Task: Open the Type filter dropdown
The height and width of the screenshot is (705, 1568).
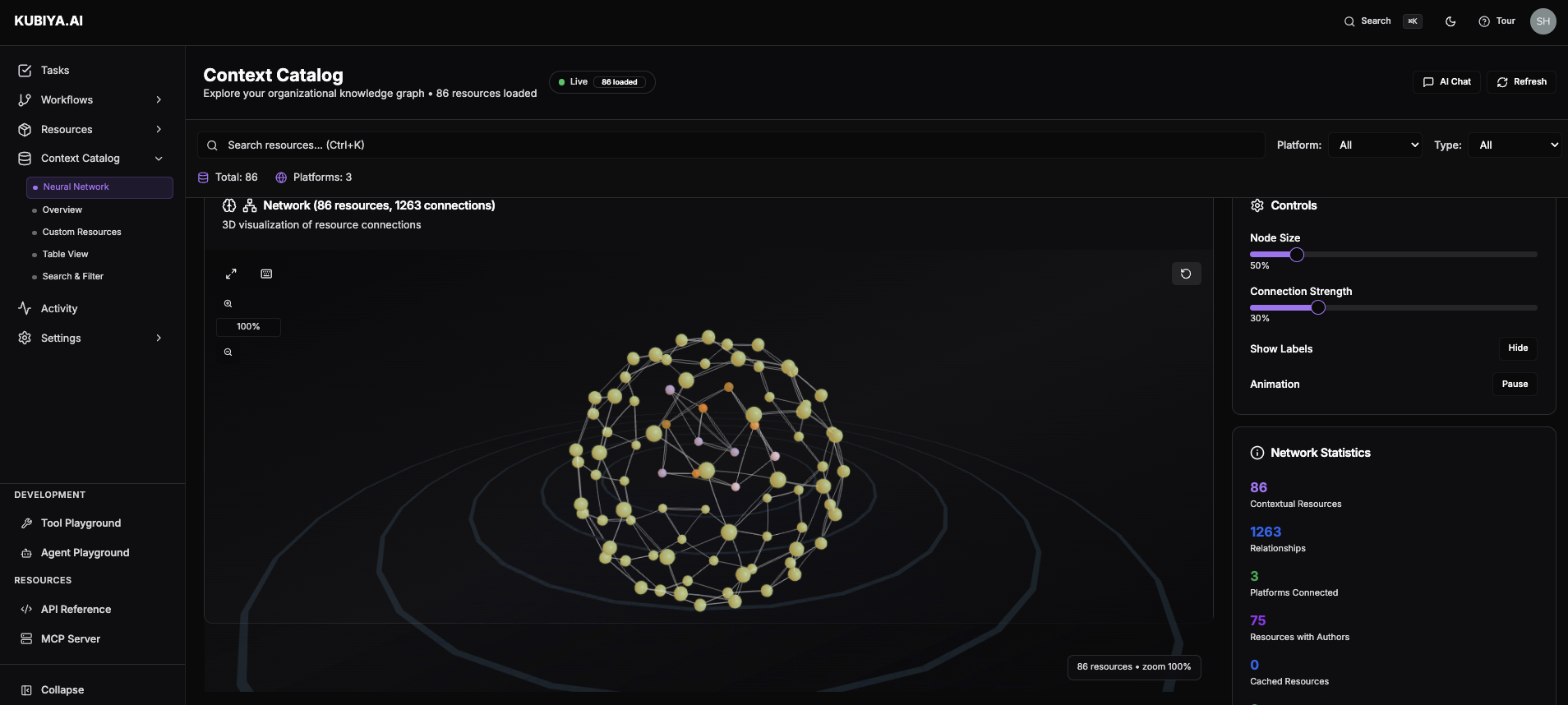Action: click(x=1515, y=145)
